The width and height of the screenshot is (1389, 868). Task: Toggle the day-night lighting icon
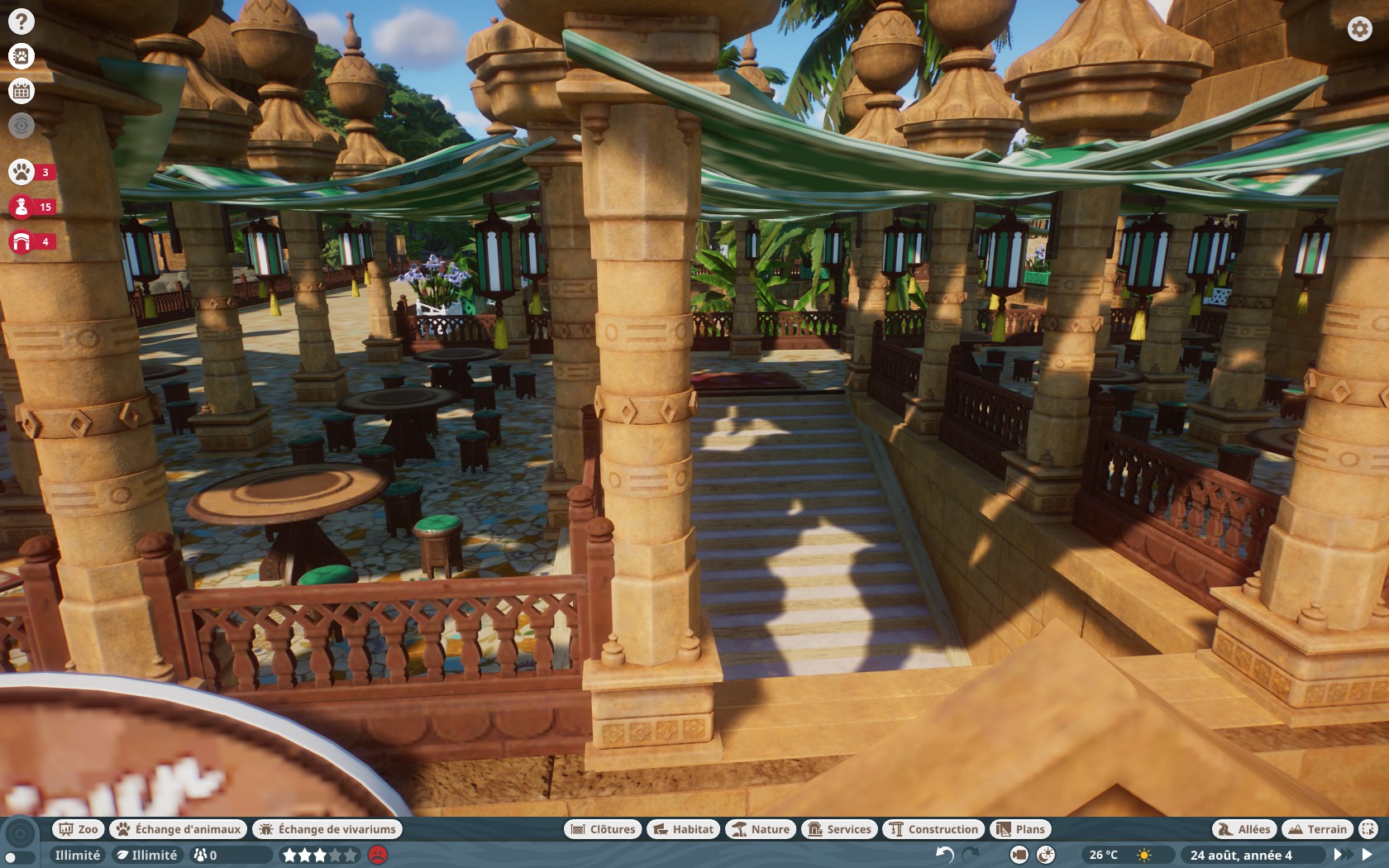1046,855
